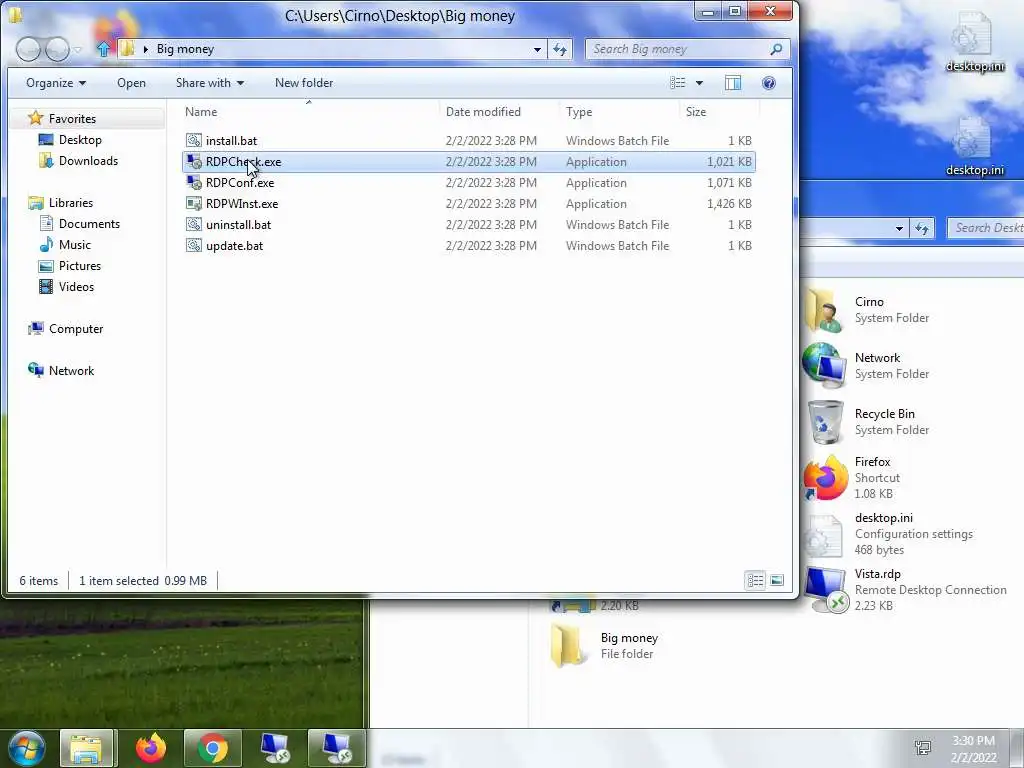Viewport: 1024px width, 768px height.
Task: Launch Chrome from taskbar
Action: point(213,748)
